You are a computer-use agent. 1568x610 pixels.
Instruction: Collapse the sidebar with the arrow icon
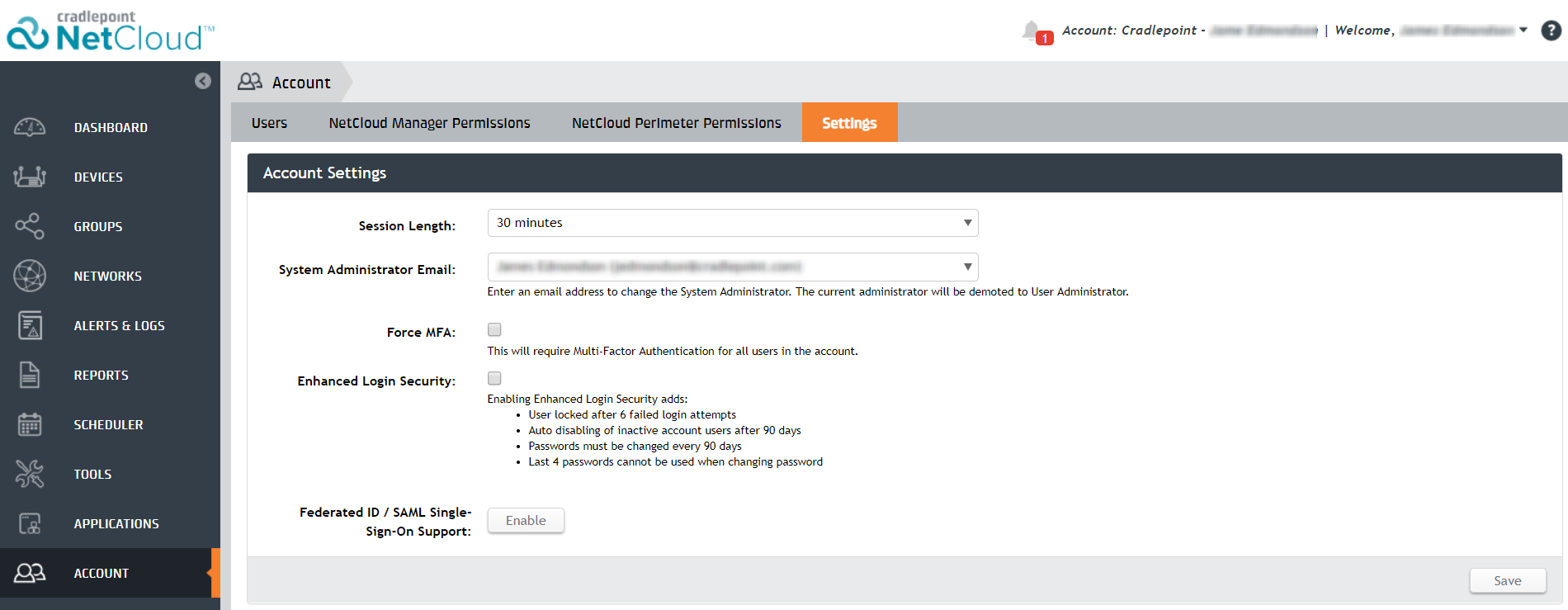(203, 81)
